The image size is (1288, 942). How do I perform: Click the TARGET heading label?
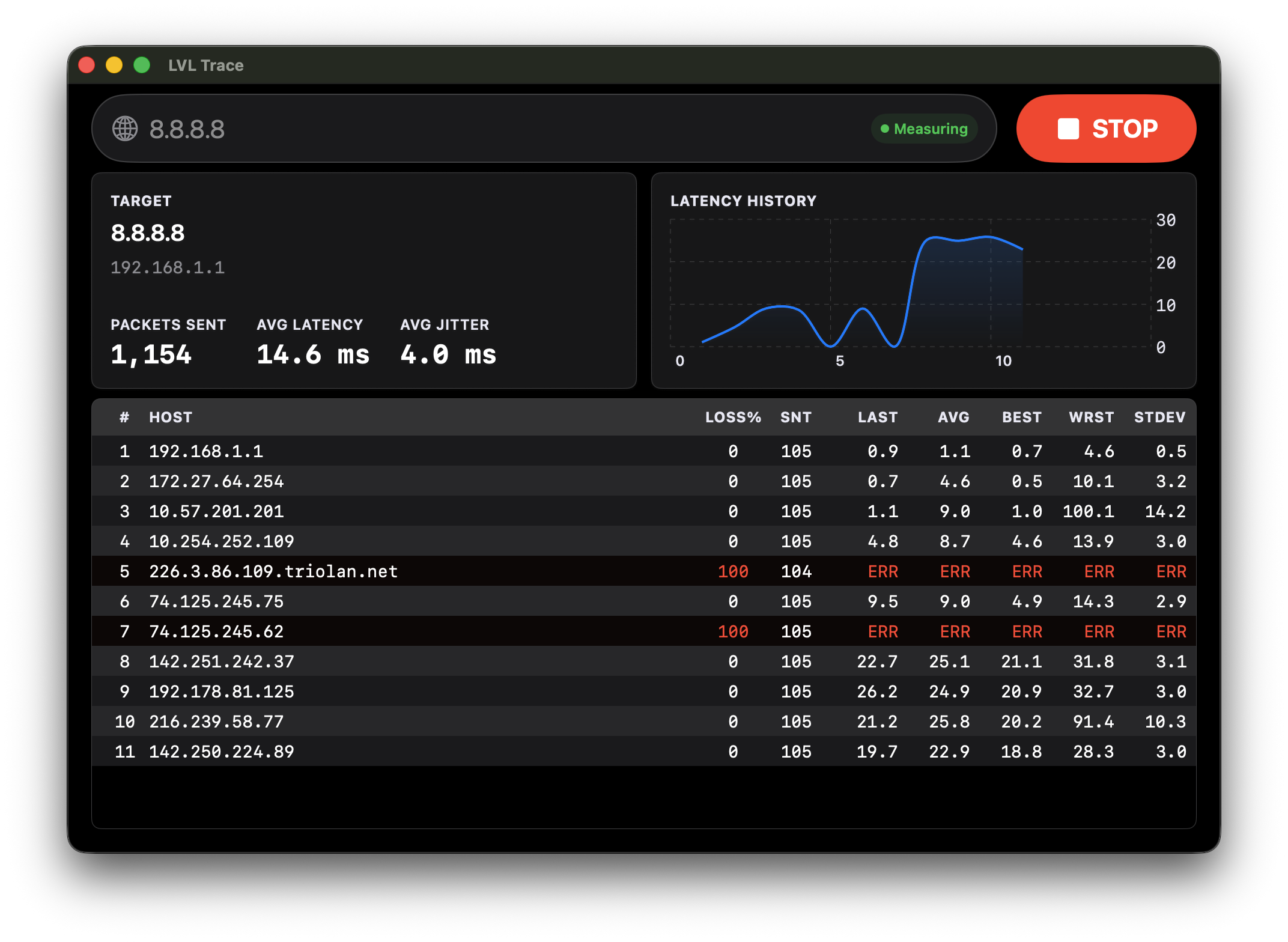click(141, 201)
